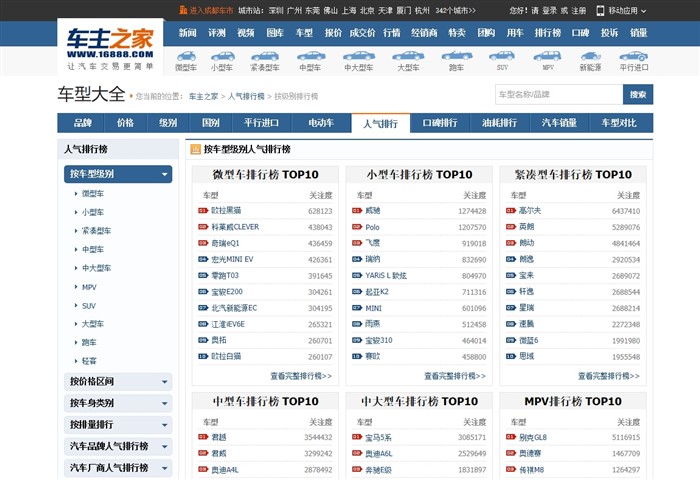Open the 电动车 tab
Image resolution: width=700 pixels, height=480 pixels.
pos(321,123)
